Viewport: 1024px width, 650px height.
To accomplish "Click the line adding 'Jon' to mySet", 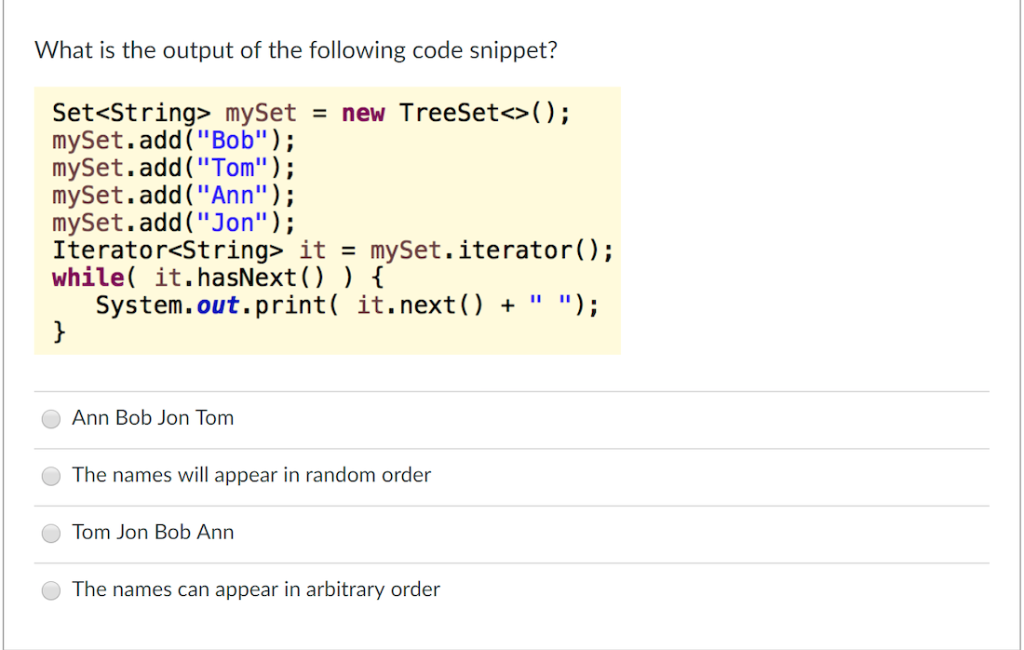I will tap(171, 222).
